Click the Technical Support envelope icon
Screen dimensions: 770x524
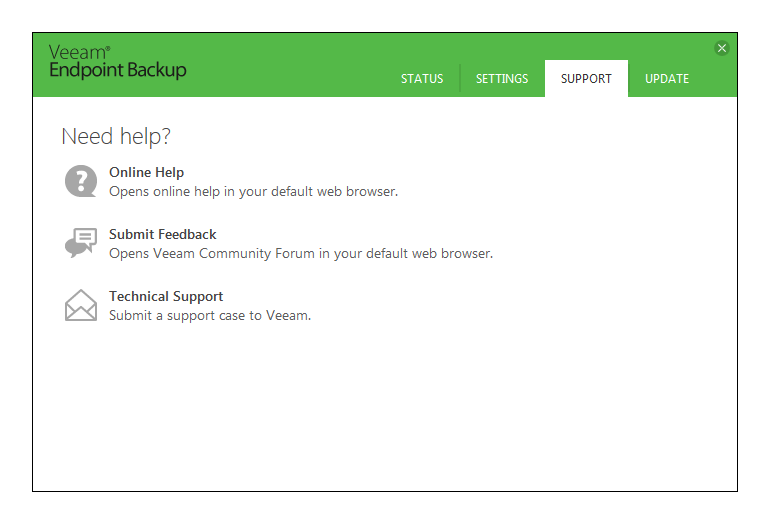pos(81,305)
